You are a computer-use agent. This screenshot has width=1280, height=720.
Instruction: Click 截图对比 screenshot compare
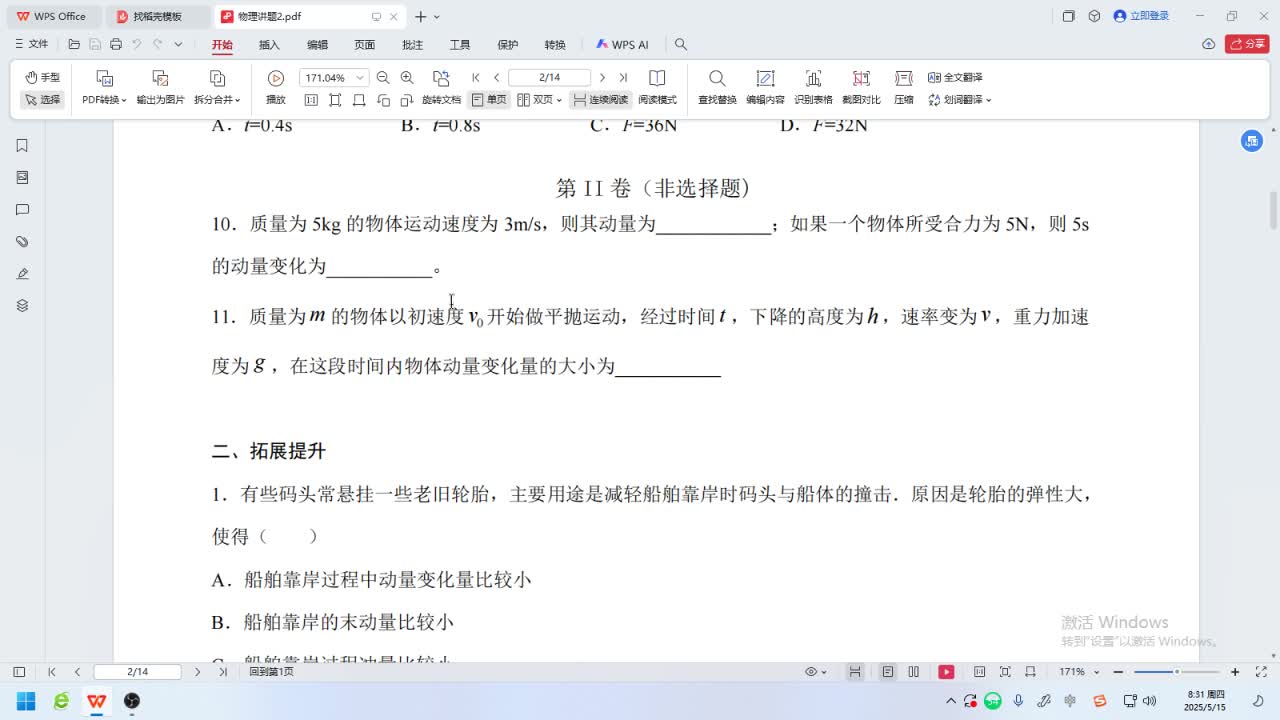point(861,88)
